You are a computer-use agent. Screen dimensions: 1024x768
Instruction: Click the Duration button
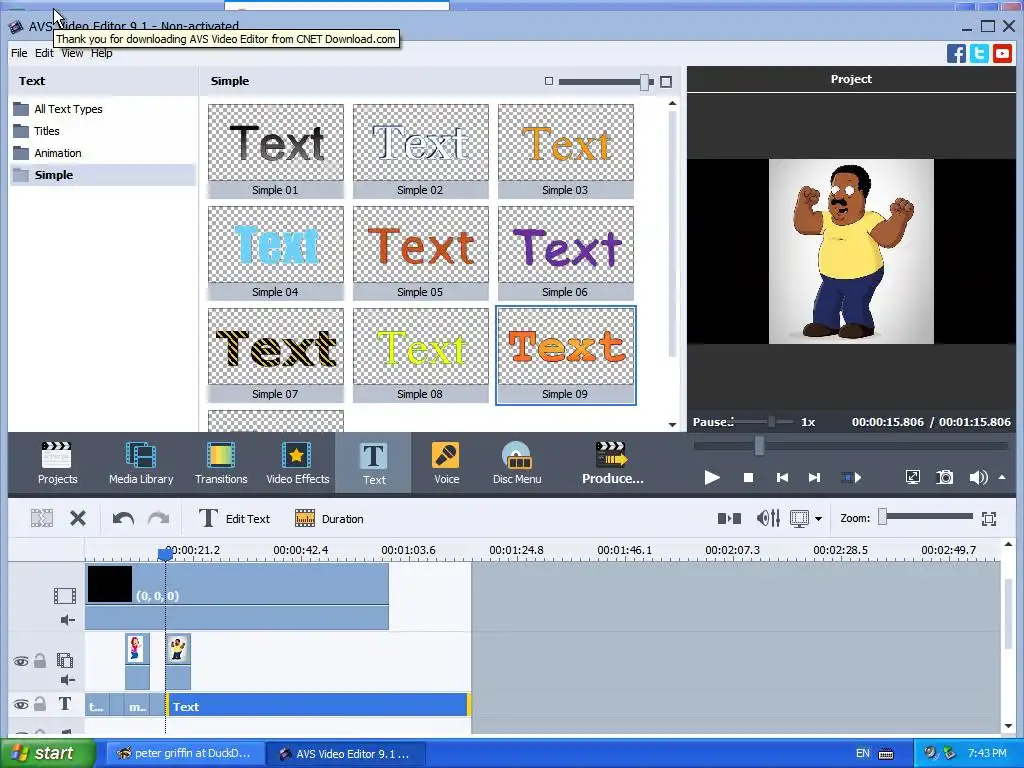[x=329, y=519]
